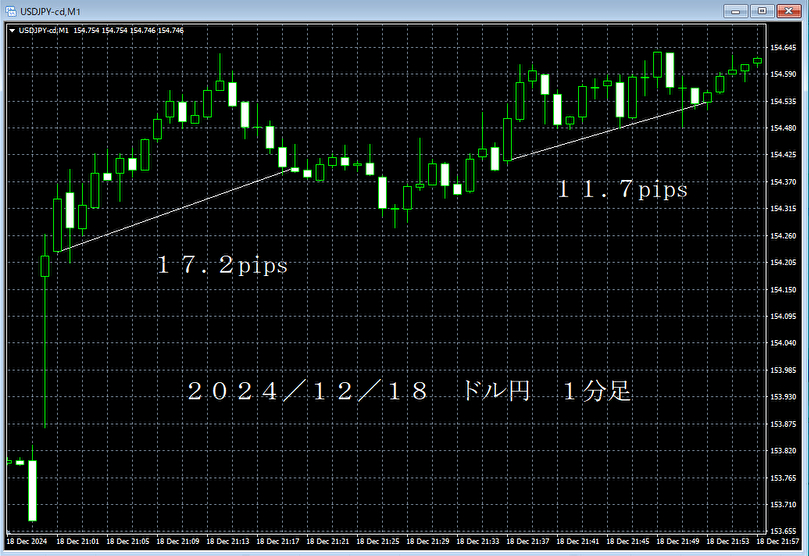Click the 18 Dec 21:57 time label

pyautogui.click(x=778, y=542)
